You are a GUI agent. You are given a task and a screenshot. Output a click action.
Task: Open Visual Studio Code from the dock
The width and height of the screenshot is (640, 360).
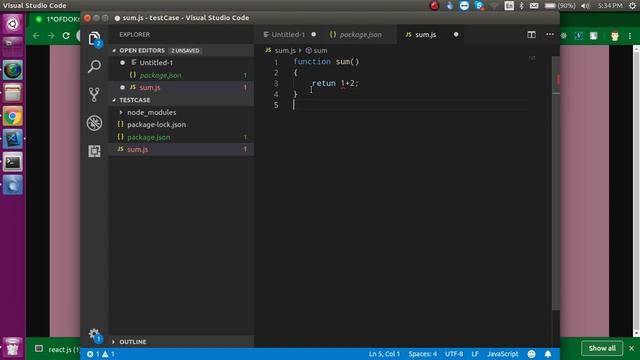(x=13, y=139)
